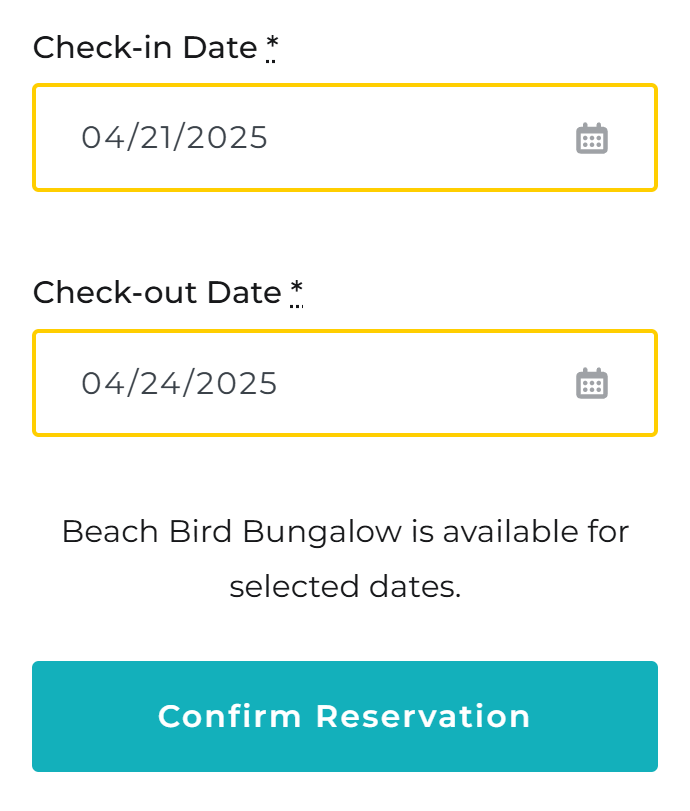Click the Beach Bird Bungalow availability message
This screenshot has height=811, width=690.
345,559
